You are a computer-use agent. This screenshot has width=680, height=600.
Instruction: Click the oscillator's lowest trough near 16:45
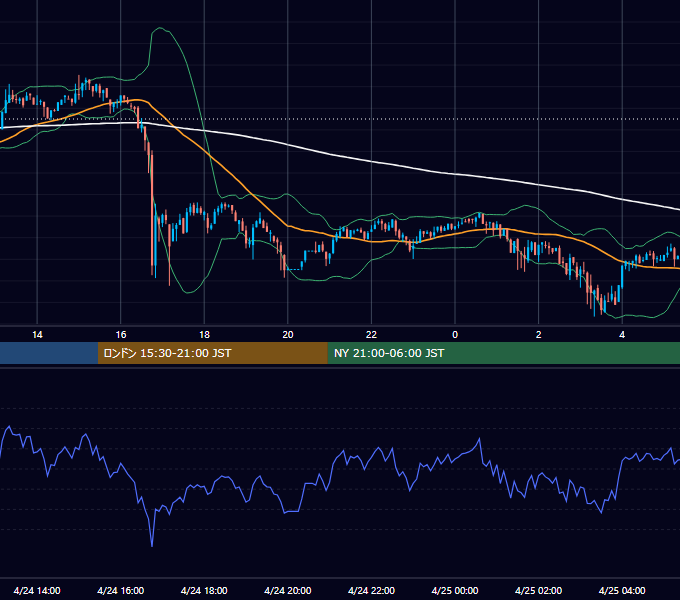pyautogui.click(x=152, y=545)
